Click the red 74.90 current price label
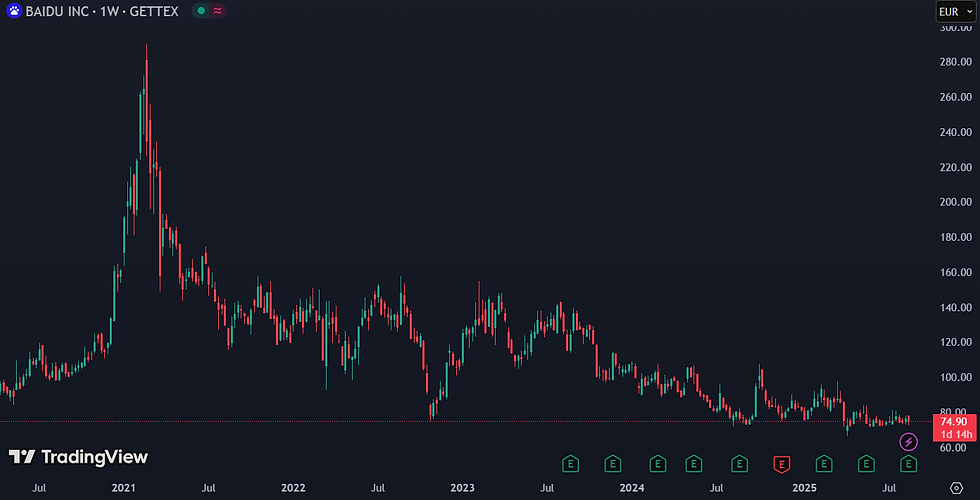 [x=954, y=421]
